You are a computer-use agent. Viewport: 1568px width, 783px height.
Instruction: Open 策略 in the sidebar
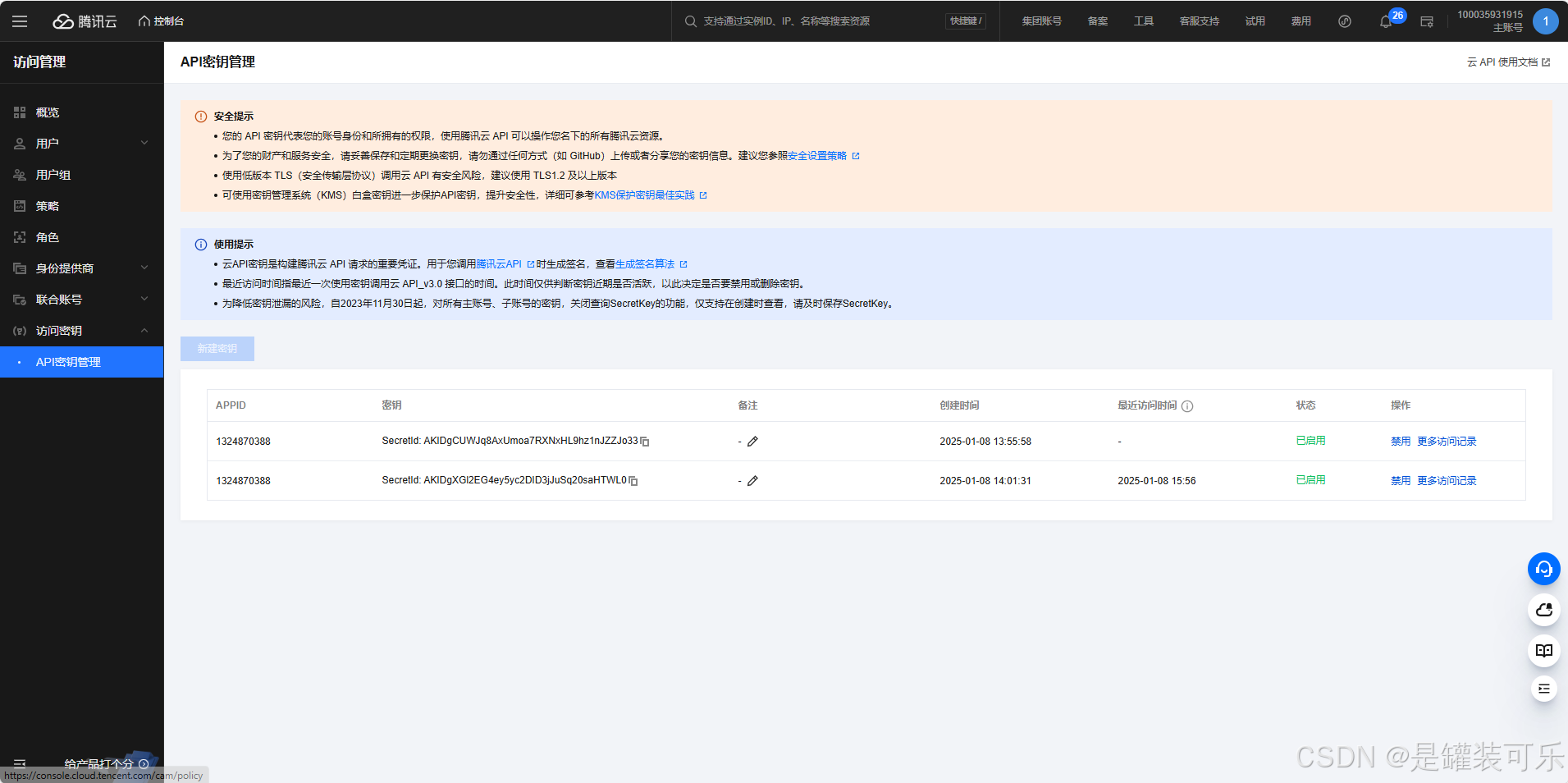(x=82, y=206)
